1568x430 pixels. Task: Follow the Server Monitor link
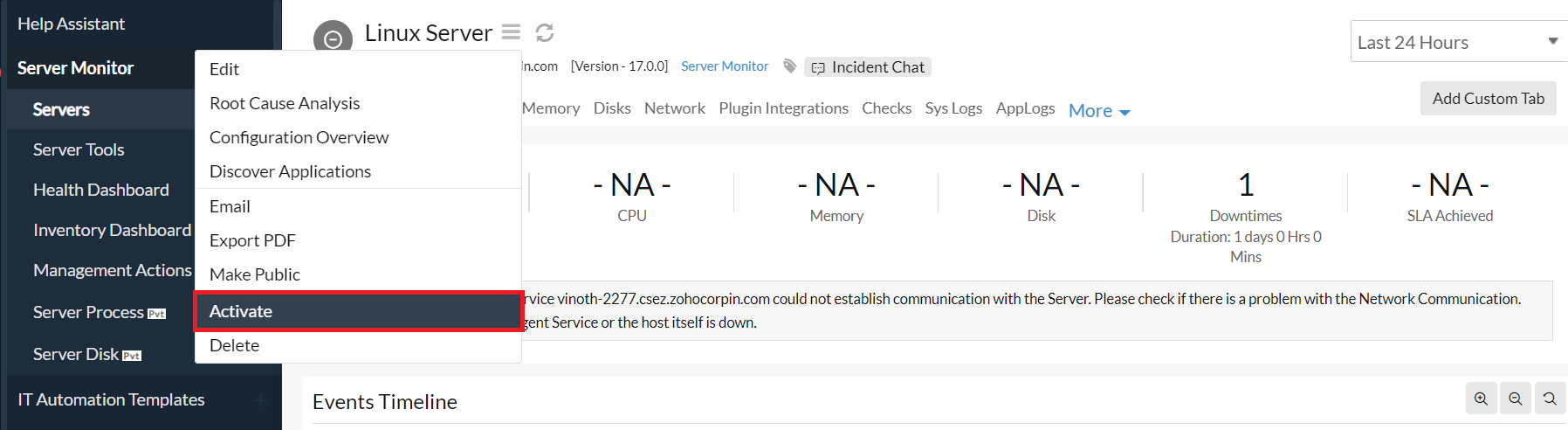tap(725, 66)
